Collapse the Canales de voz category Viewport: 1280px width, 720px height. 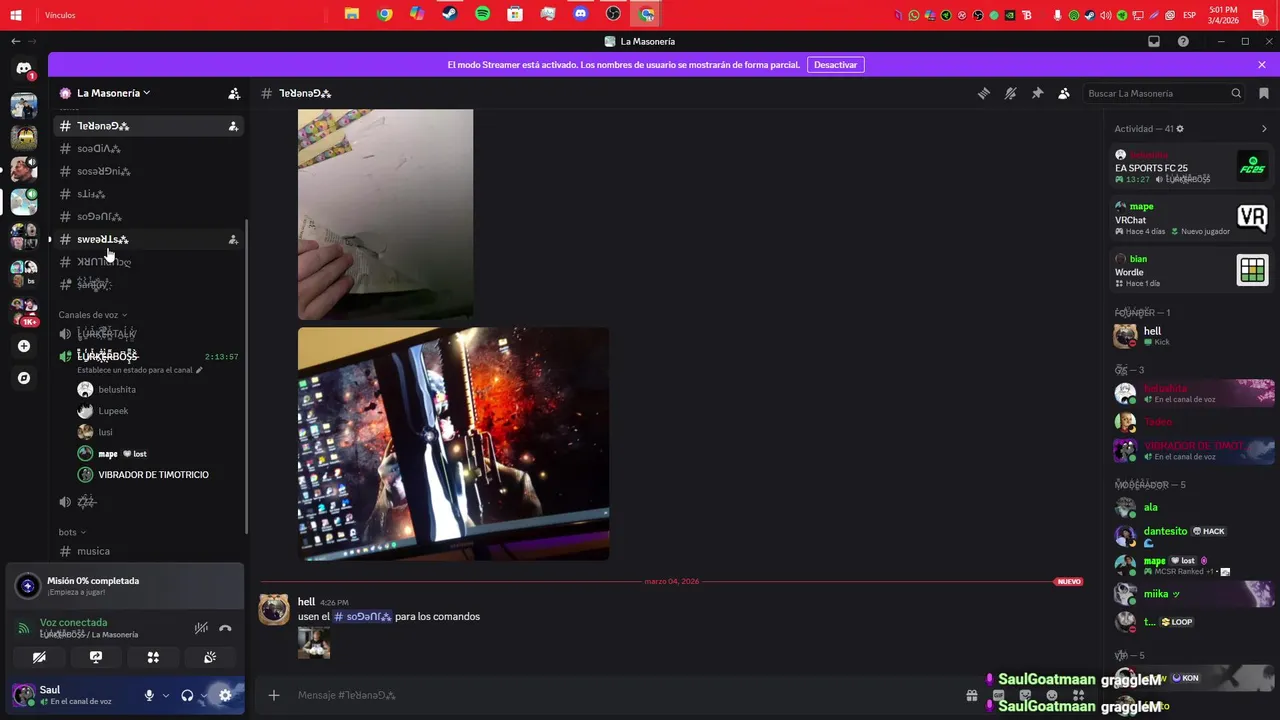[x=93, y=315]
